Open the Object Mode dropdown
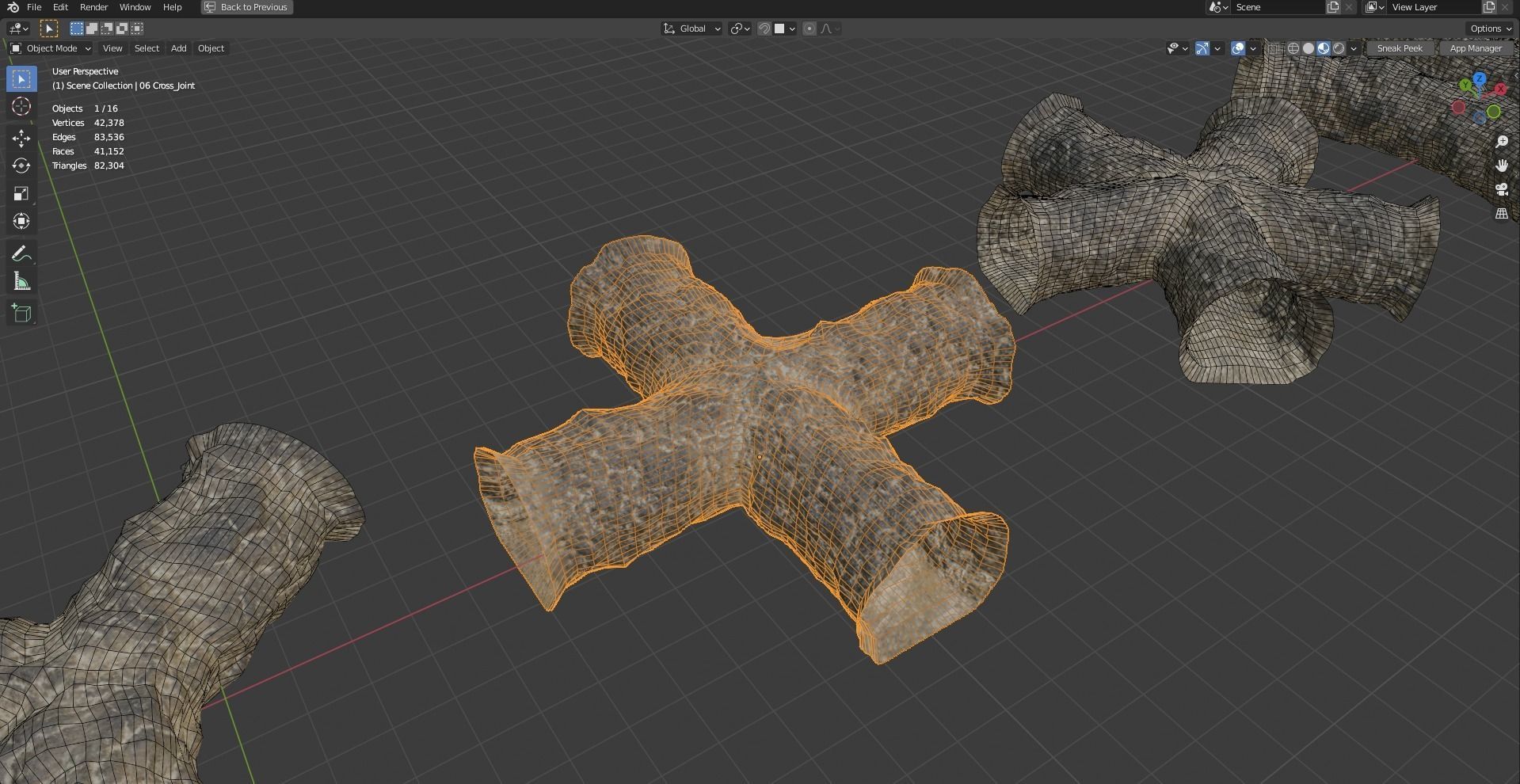Image resolution: width=1520 pixels, height=784 pixels. pyautogui.click(x=51, y=48)
